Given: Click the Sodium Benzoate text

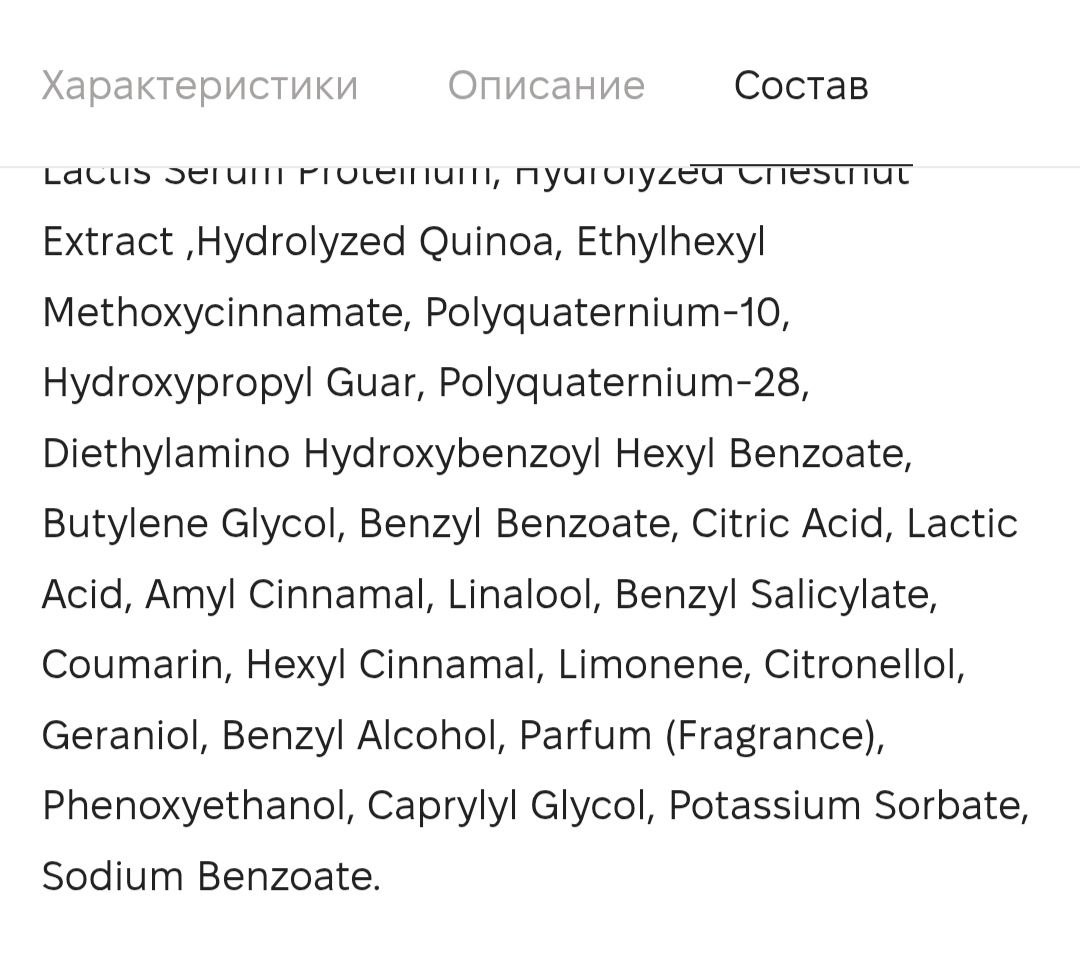Looking at the screenshot, I should [x=207, y=877].
